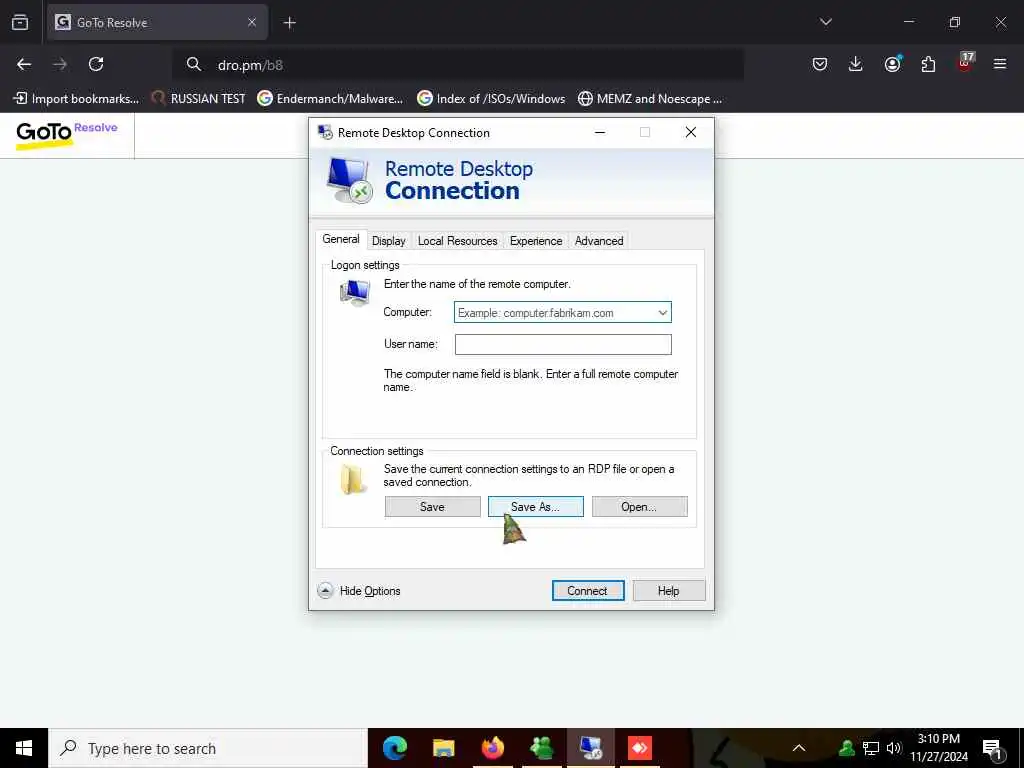Open the Firefox account icon
The width and height of the screenshot is (1024, 768).
tap(892, 64)
